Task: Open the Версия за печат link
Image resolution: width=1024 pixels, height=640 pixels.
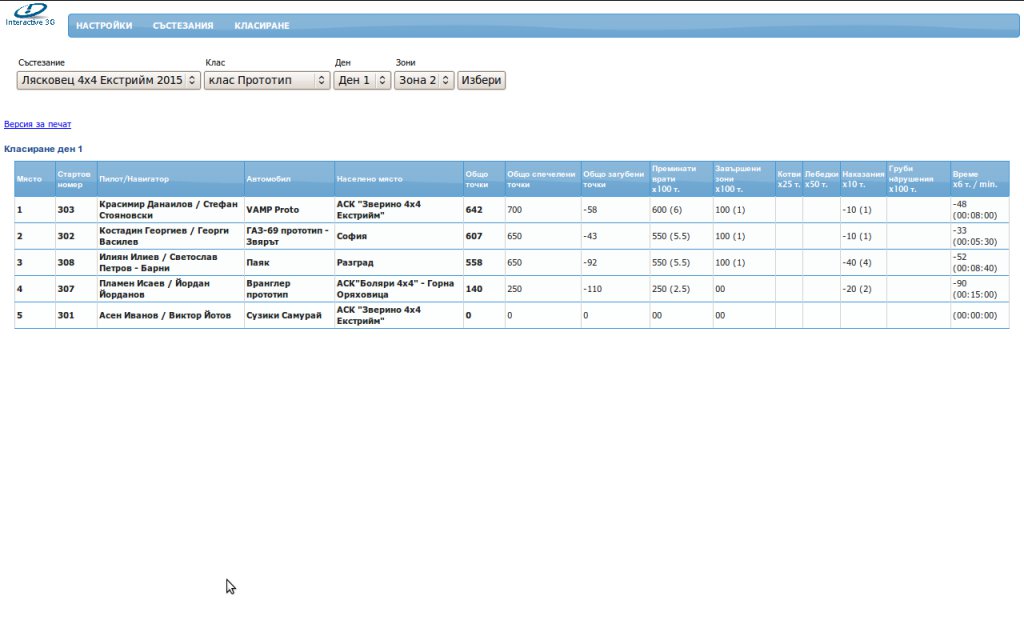Action: (38, 125)
